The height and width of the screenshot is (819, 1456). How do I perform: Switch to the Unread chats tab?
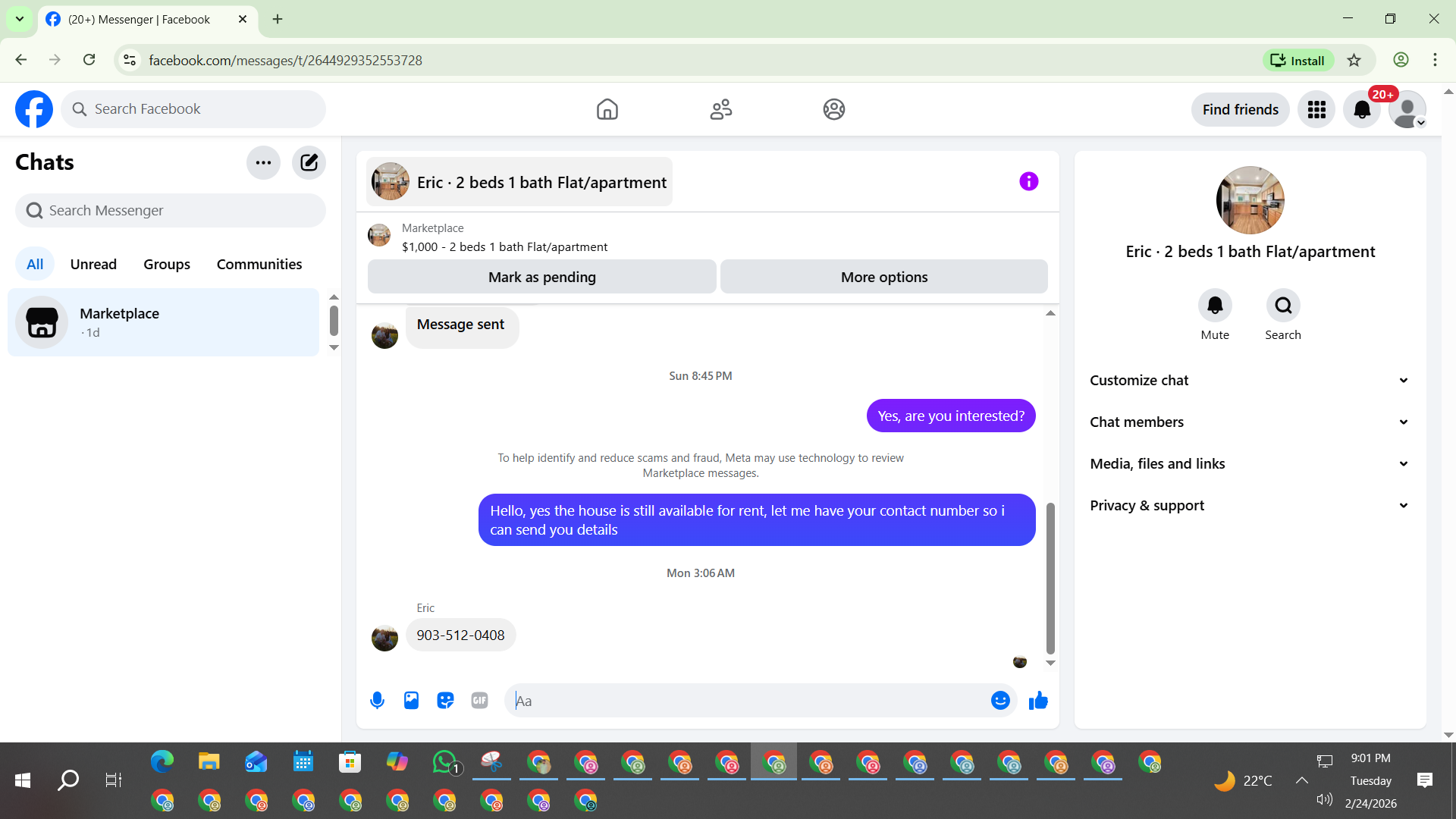(93, 264)
